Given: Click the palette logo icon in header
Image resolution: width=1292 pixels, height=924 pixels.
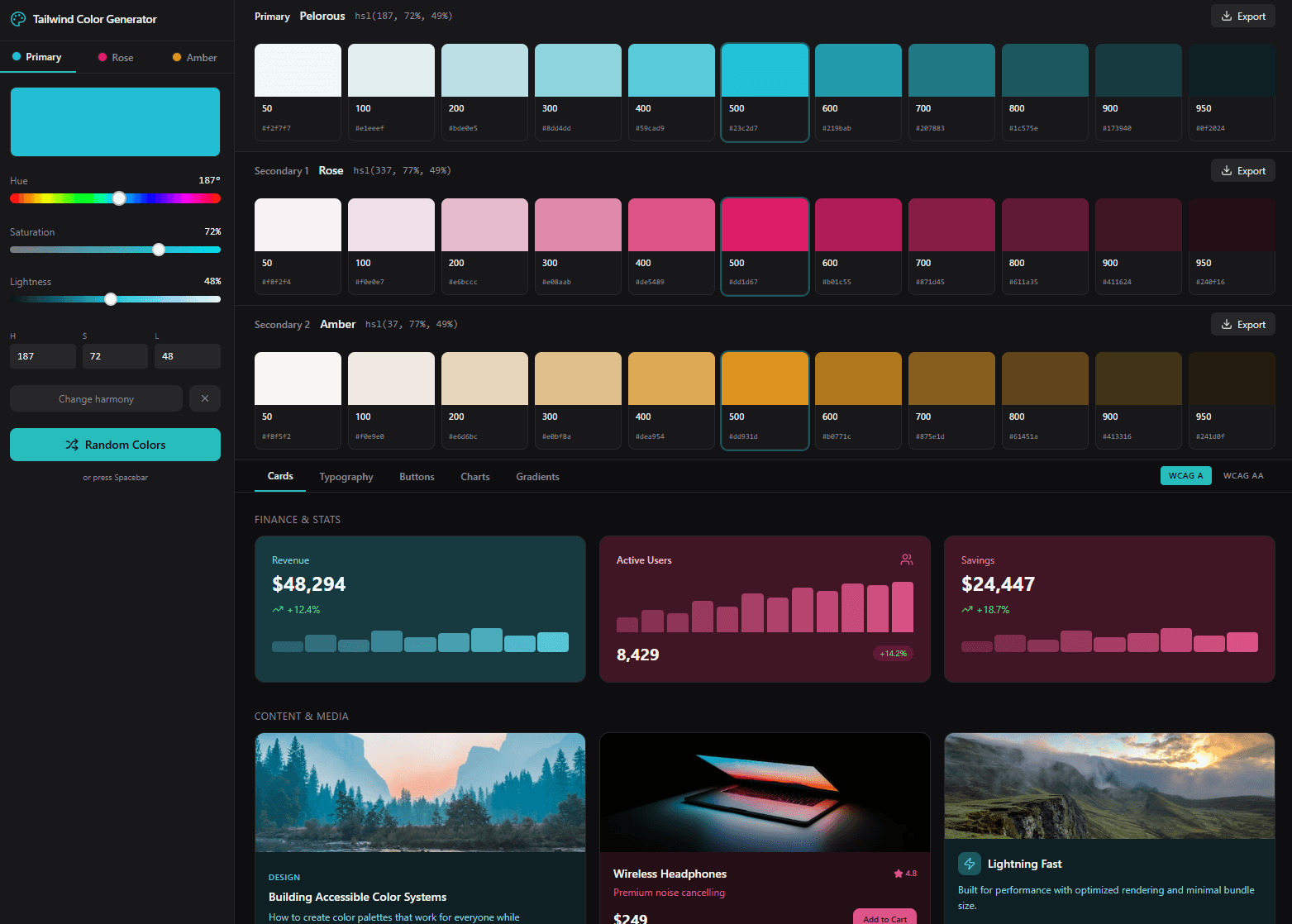Looking at the screenshot, I should (17, 19).
